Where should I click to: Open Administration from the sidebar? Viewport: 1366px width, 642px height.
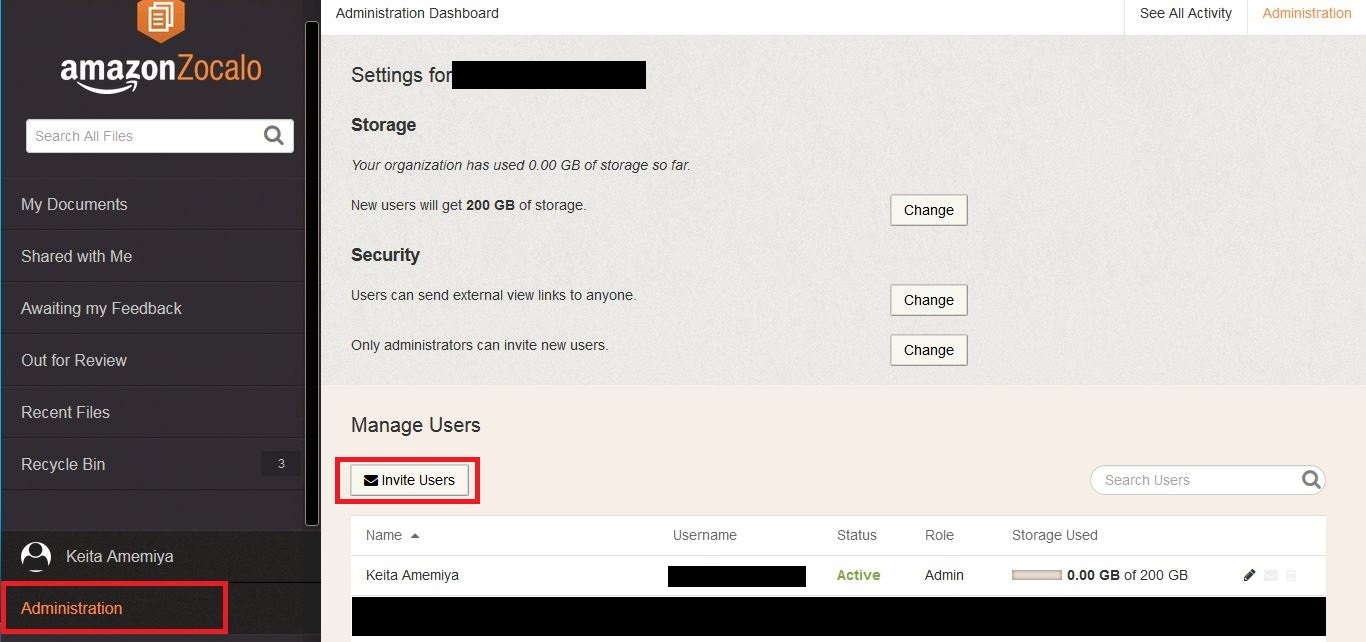[72, 608]
